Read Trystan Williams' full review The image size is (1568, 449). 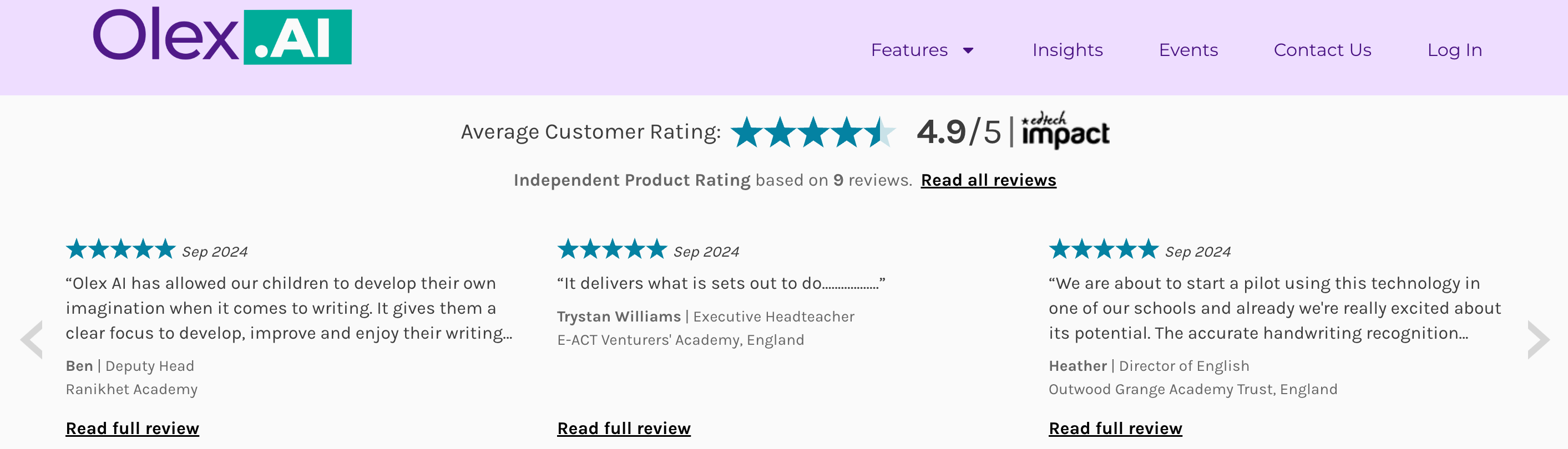[x=624, y=428]
